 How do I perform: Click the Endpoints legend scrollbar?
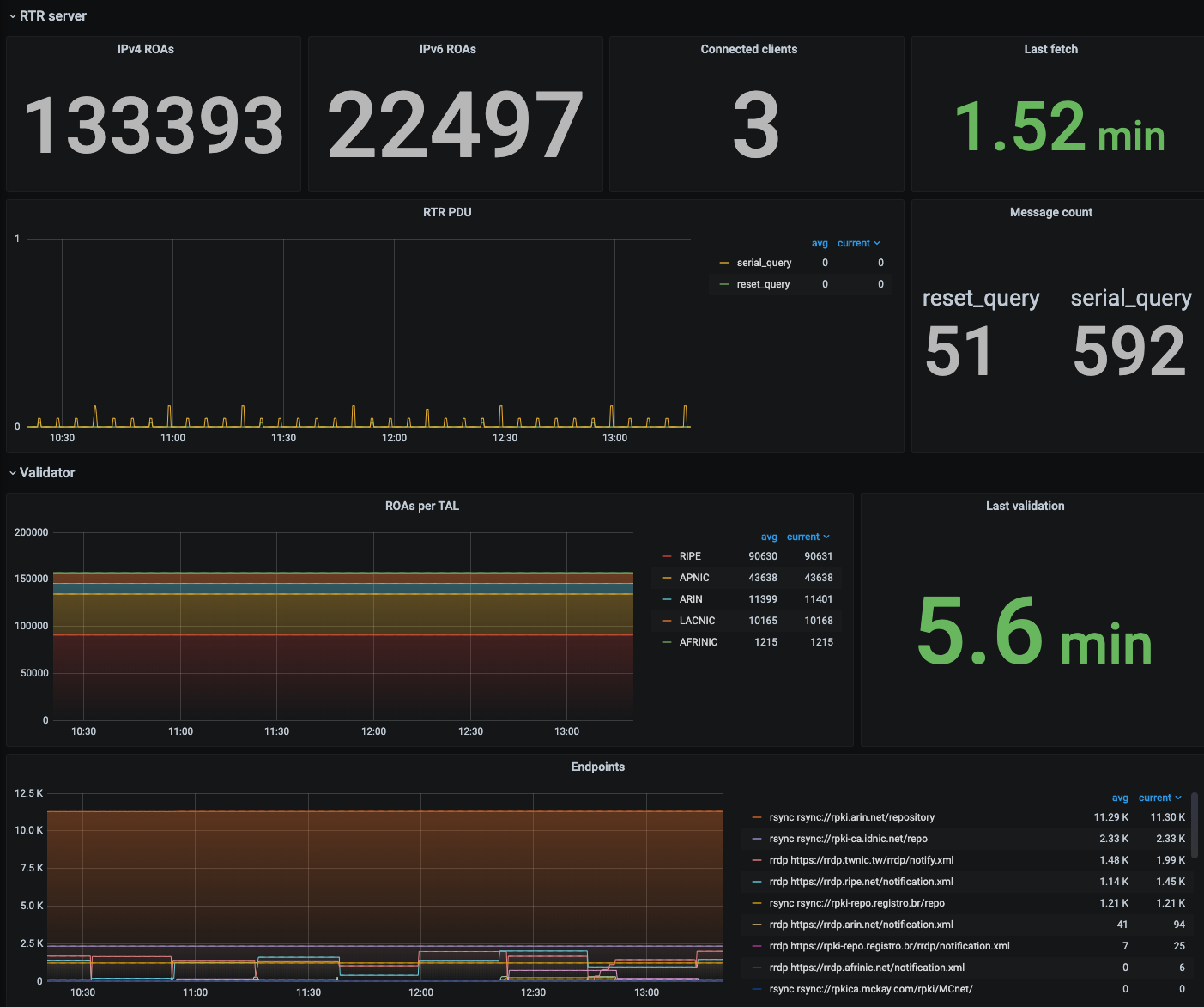tap(1195, 824)
